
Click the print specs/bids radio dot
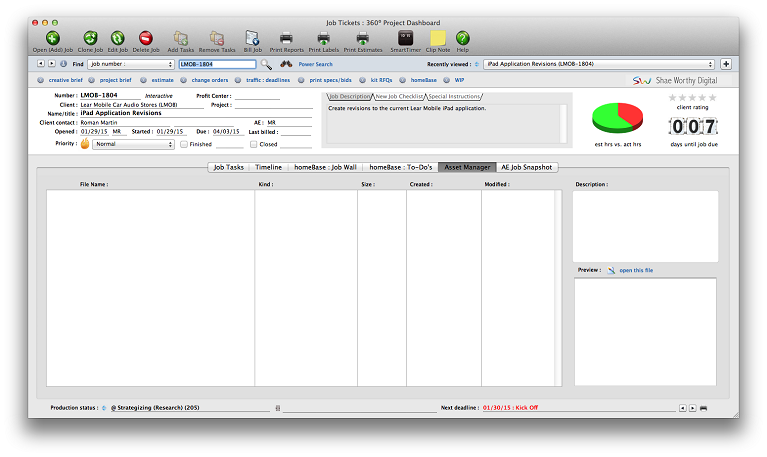pos(301,80)
